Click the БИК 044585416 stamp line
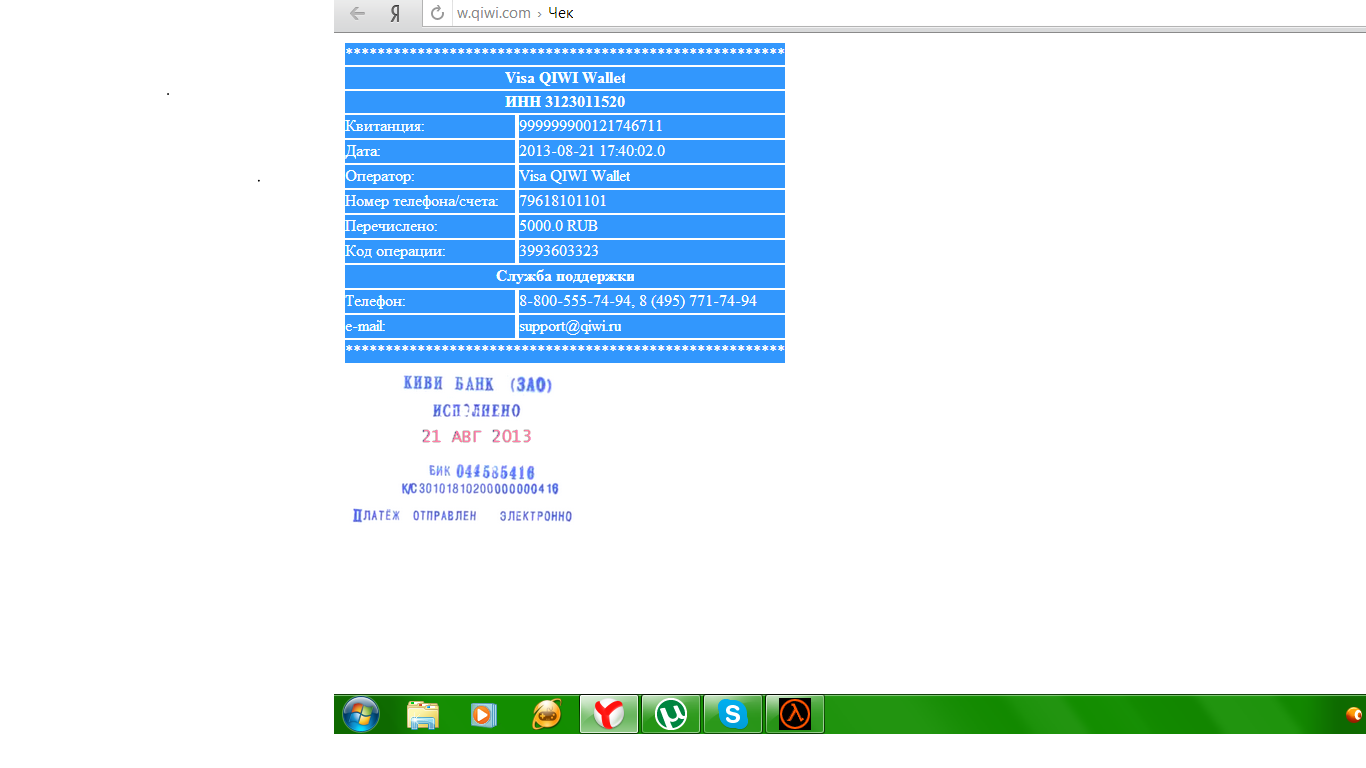The width and height of the screenshot is (1366, 768). coord(481,471)
